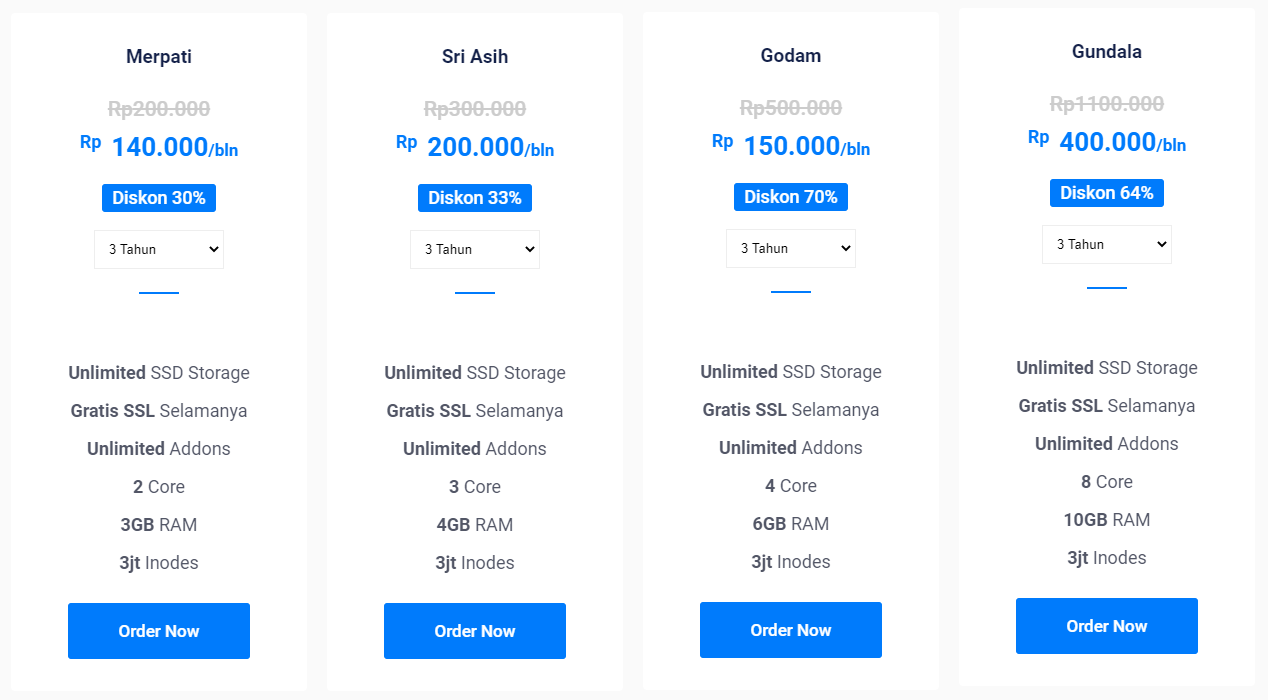Click the Merpati plan title
This screenshot has height=700, width=1268.
159,57
